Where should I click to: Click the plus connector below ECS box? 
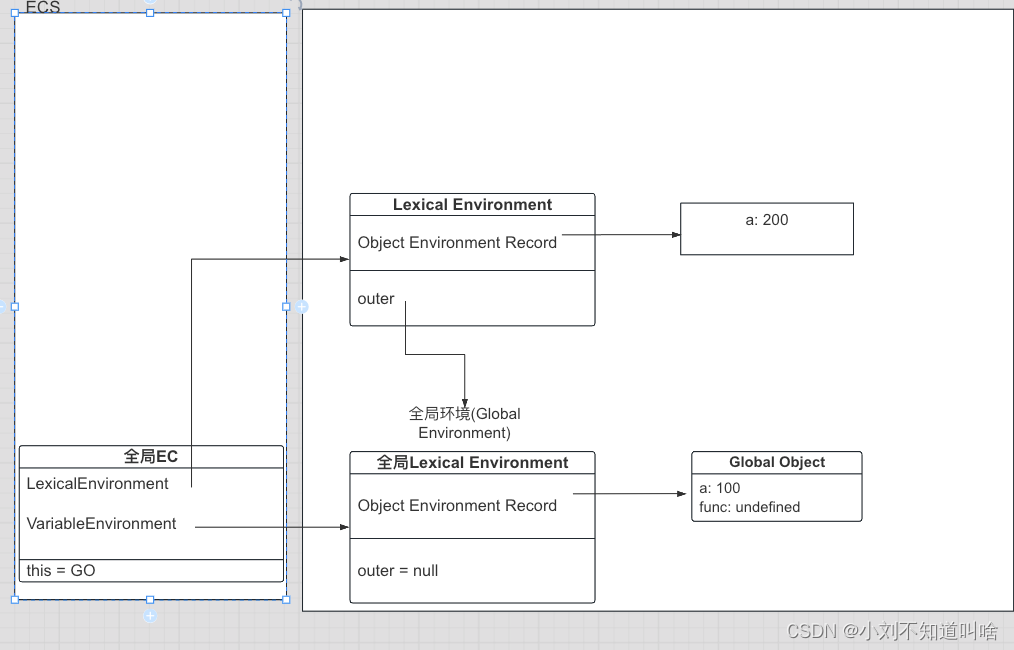[x=150, y=616]
